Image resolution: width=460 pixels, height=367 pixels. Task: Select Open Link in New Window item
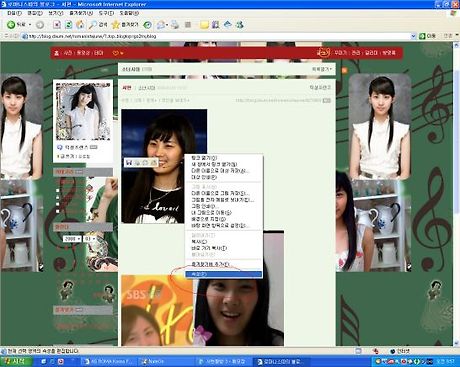(223, 164)
